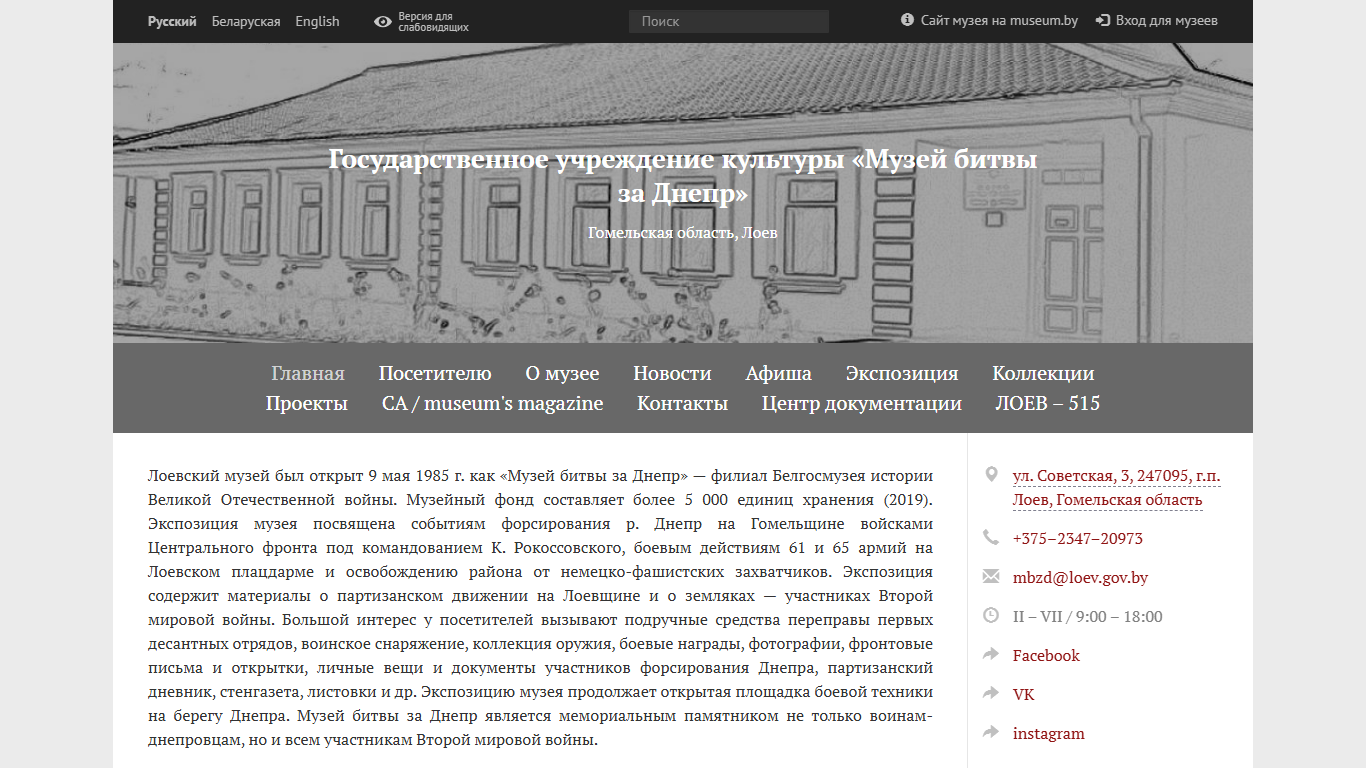Switch language to Русский
1366x768 pixels.
pos(172,21)
